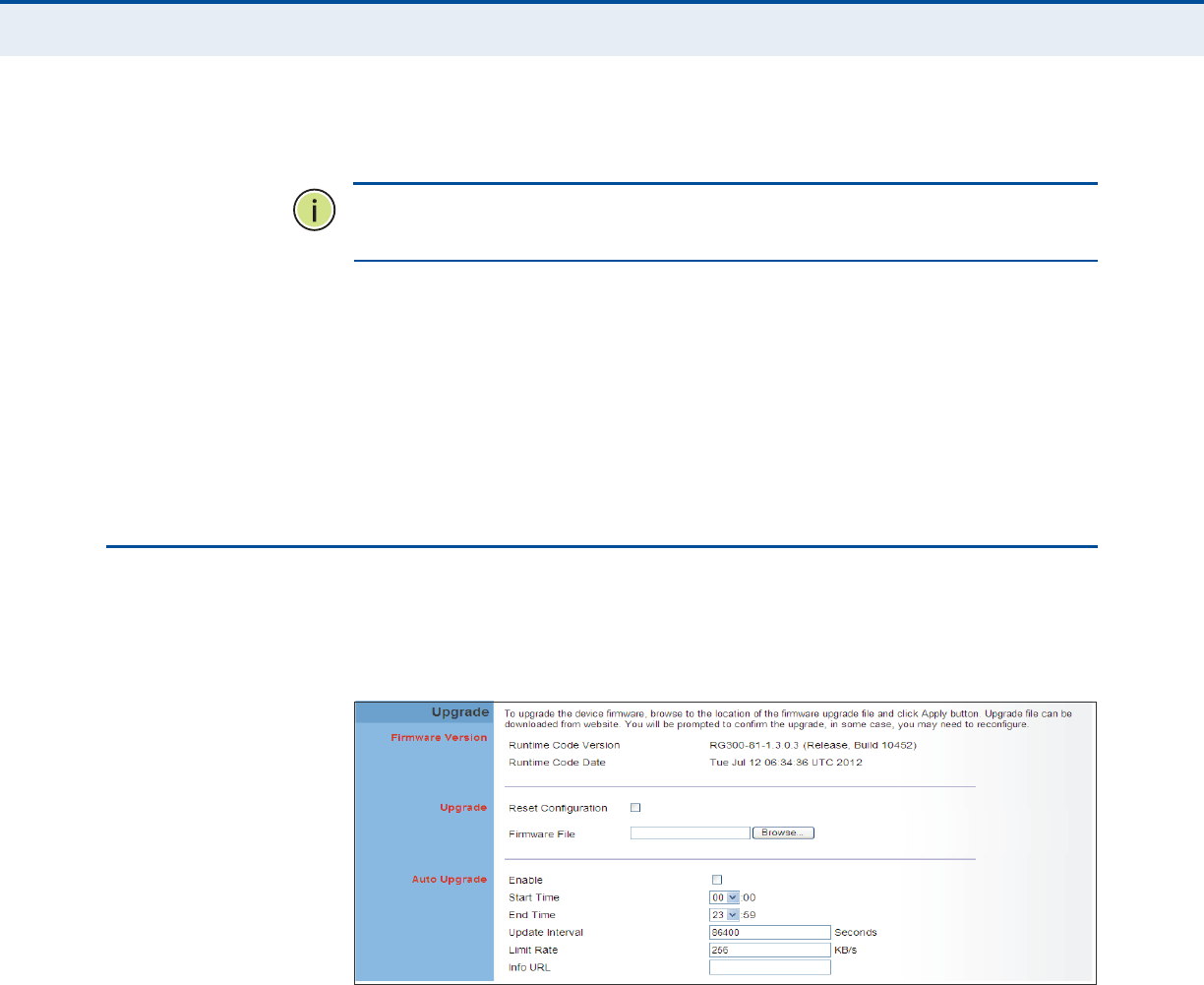The height and width of the screenshot is (985, 1204).
Task: Click the Start Time label
Action: (534, 897)
